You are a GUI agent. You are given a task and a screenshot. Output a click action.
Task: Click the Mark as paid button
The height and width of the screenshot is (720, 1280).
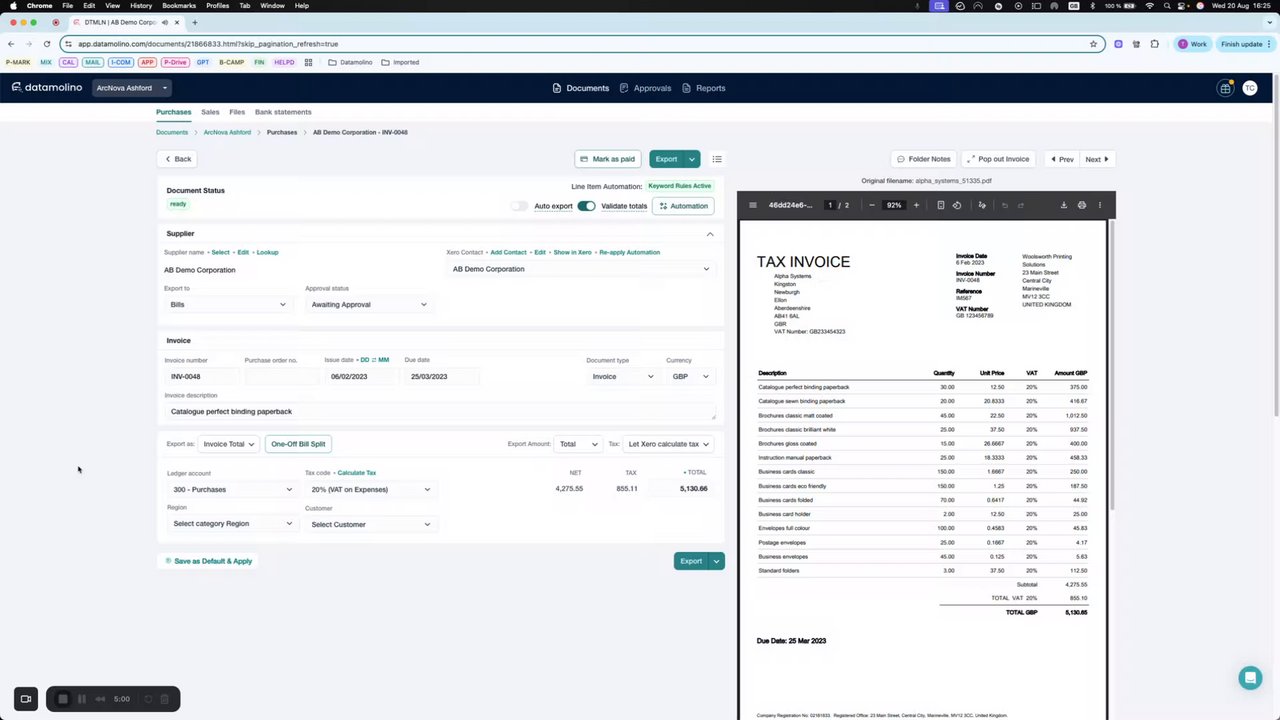(x=608, y=159)
